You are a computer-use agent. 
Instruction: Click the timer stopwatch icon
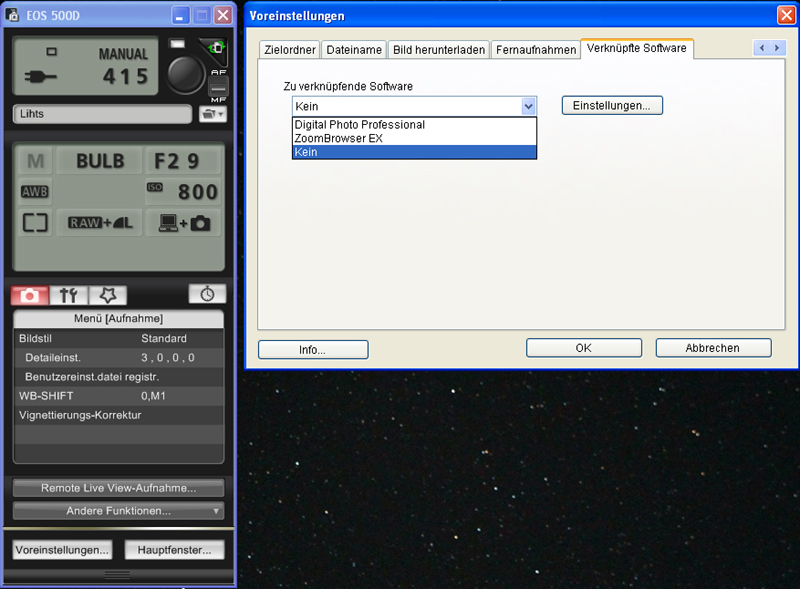(207, 293)
